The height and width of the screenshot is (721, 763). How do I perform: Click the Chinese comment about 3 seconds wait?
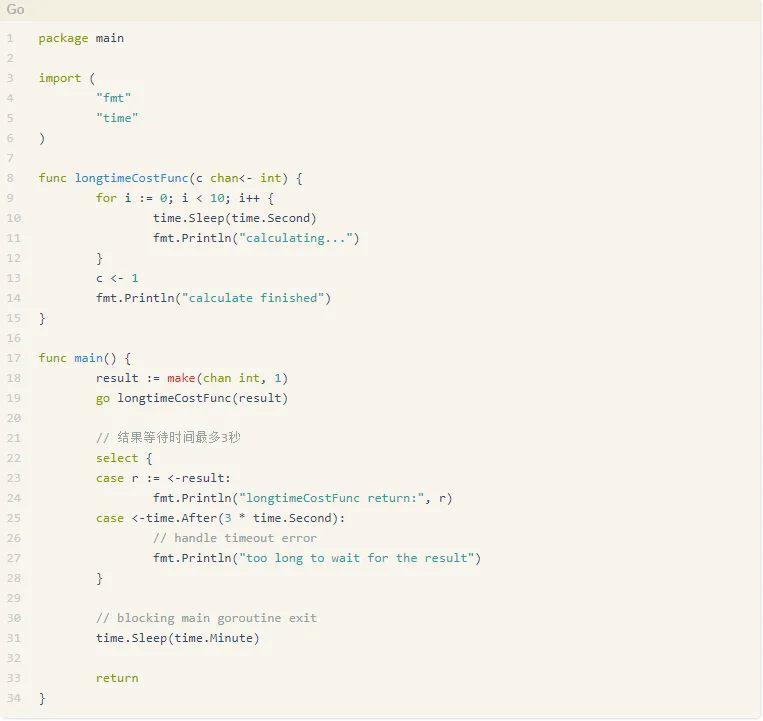click(x=168, y=437)
